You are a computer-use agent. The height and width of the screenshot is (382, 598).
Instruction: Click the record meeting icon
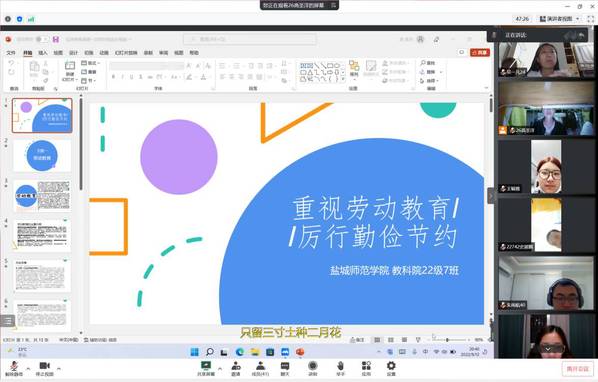coord(313,368)
